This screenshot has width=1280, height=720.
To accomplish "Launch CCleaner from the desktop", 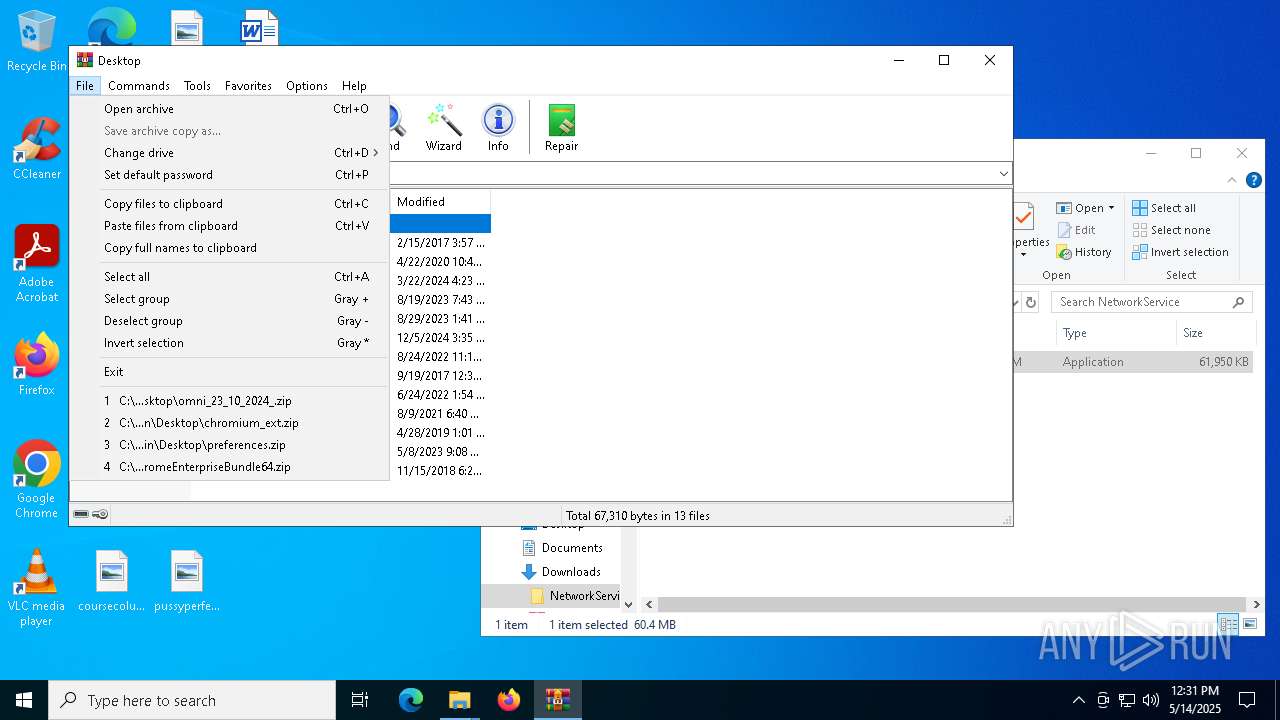I will point(37,149).
